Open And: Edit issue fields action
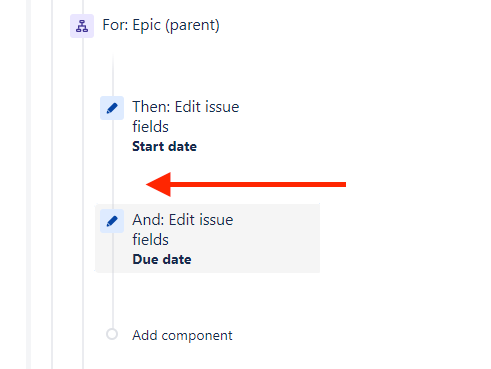This screenshot has height=369, width=491. point(183,230)
